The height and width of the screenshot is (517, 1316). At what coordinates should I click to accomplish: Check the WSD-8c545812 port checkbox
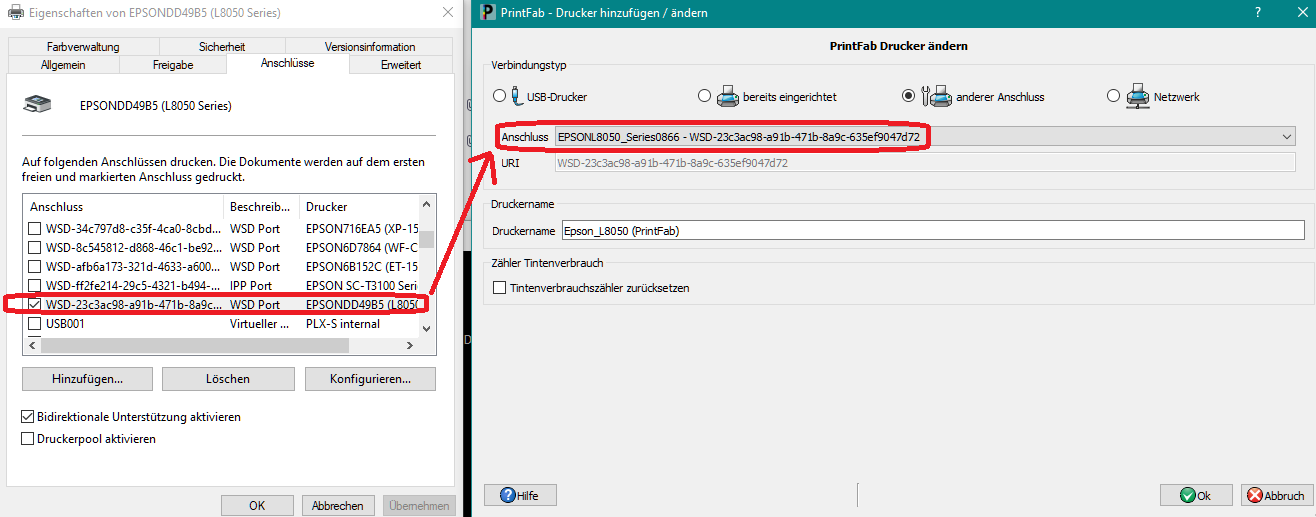(x=35, y=248)
